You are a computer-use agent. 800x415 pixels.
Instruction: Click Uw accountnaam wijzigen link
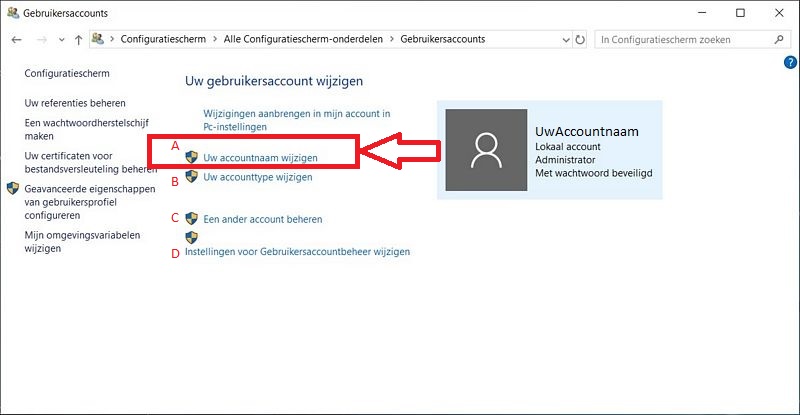(260, 158)
